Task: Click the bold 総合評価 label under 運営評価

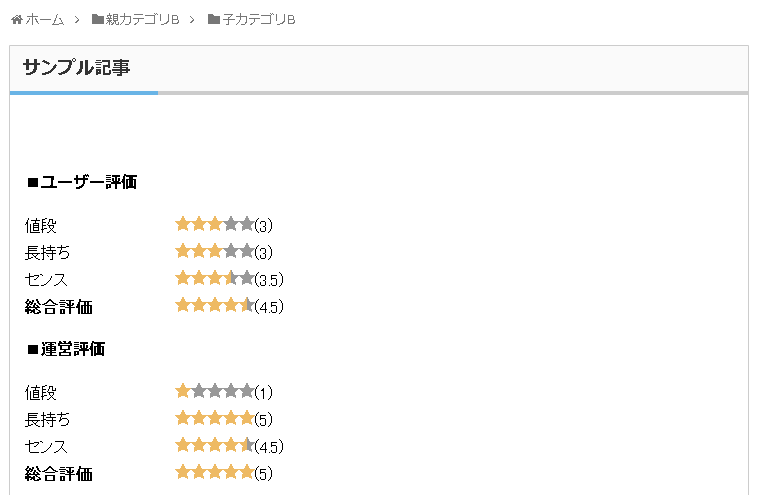Action: point(59,473)
